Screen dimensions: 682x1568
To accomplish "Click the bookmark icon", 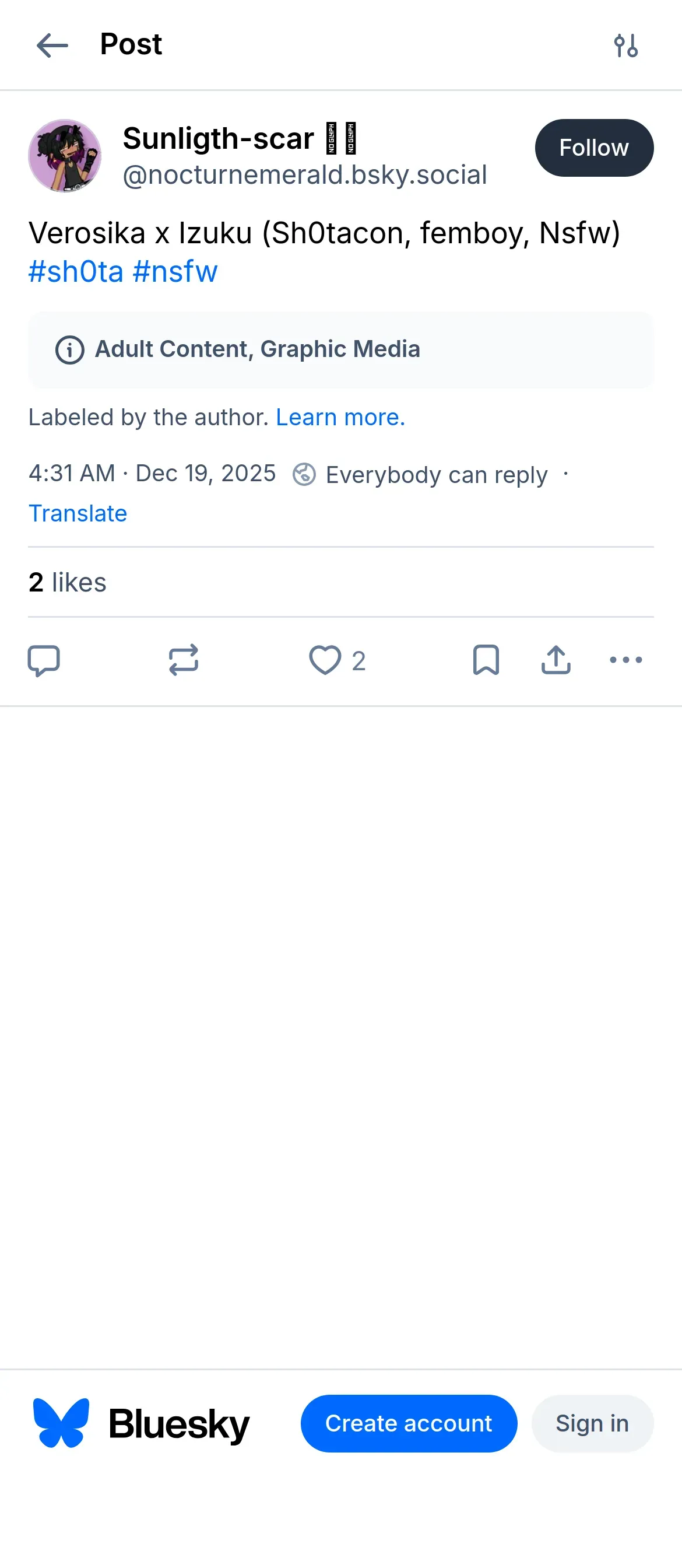I will pyautogui.click(x=486, y=660).
